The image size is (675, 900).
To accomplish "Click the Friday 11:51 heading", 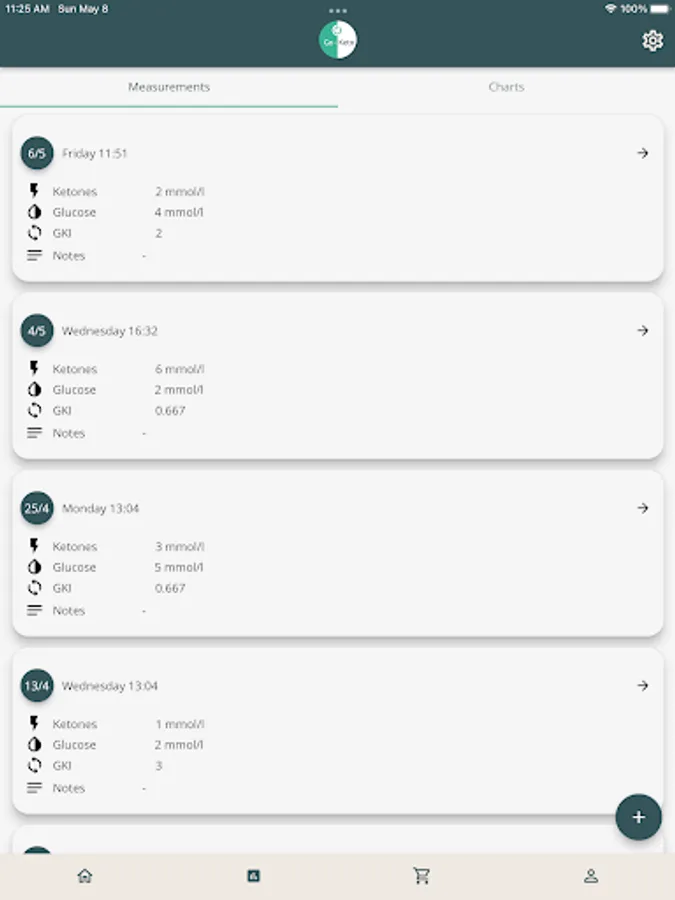I will pyautogui.click(x=95, y=154).
